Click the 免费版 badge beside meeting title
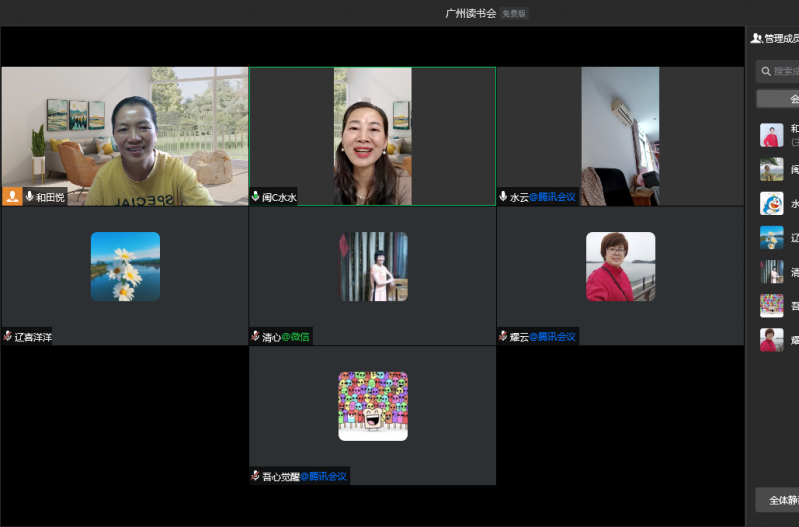This screenshot has width=799, height=527. (514, 14)
